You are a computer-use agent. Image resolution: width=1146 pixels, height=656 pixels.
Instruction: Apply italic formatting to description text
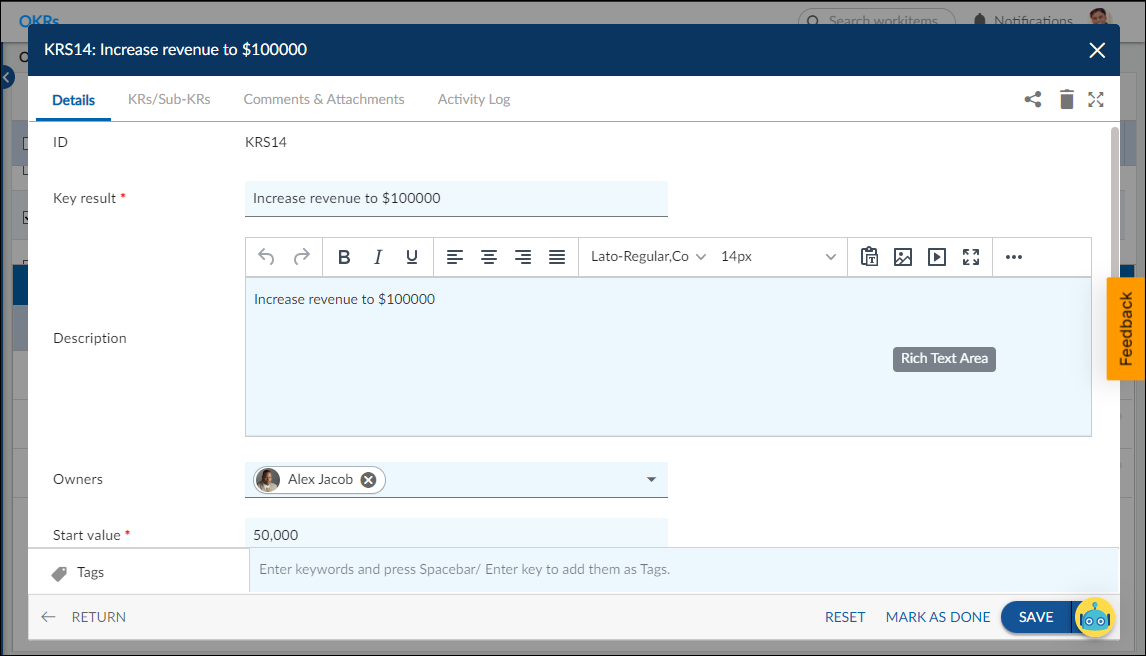[378, 257]
